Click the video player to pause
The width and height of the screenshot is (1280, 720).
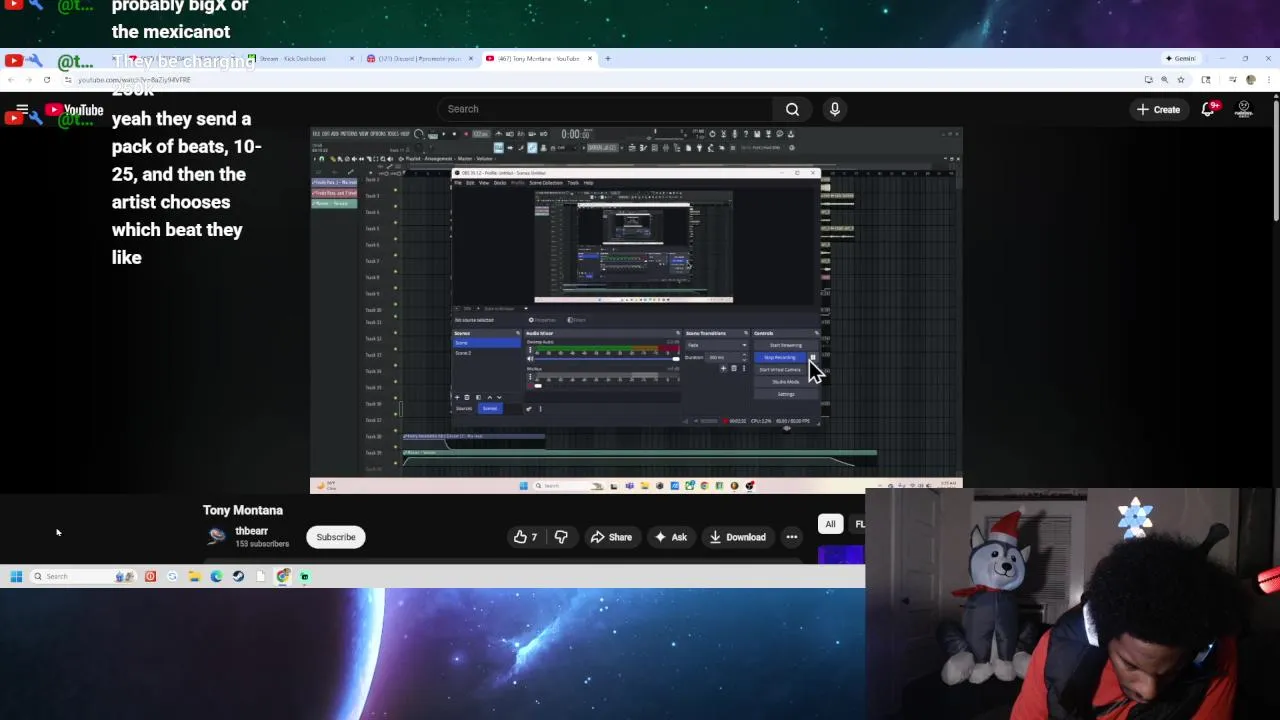pos(636,310)
